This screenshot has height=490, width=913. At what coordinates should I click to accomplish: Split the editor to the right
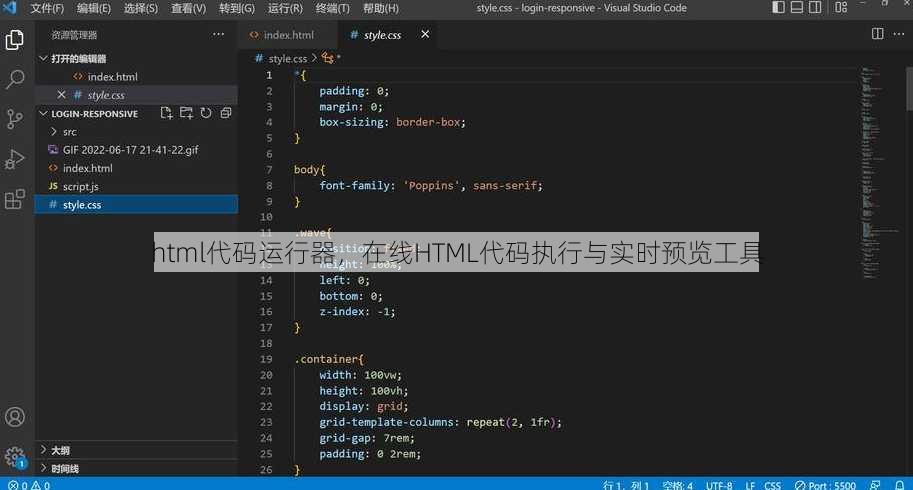[x=877, y=34]
